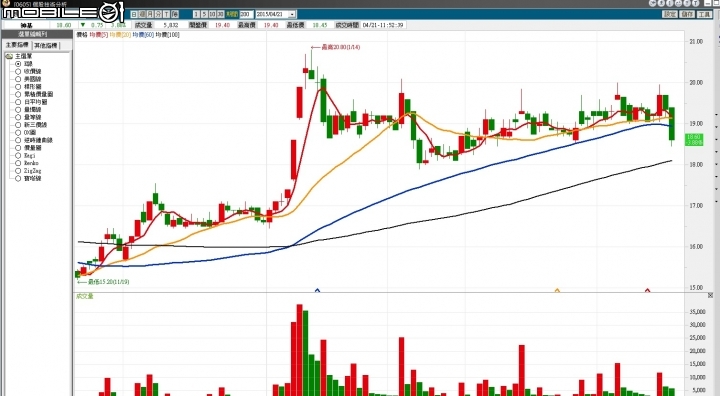Viewport: 720px width, 396px height.
Task: Open the 設定 settings button
Action: [x=670, y=14]
